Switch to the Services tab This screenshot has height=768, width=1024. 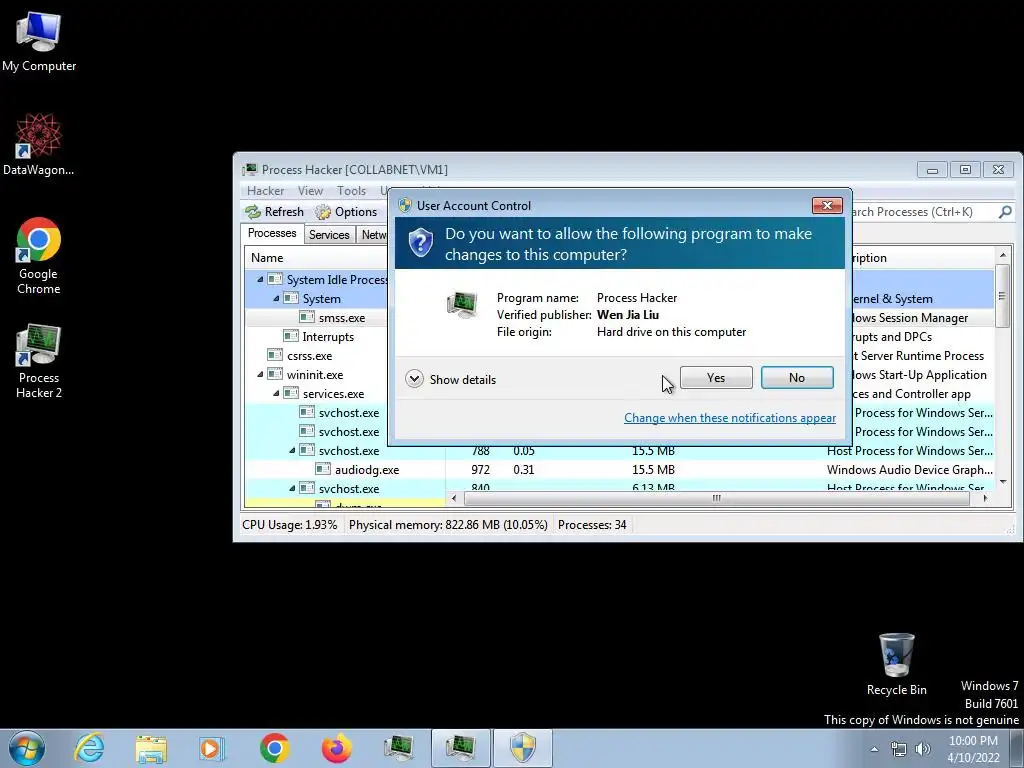pos(328,234)
